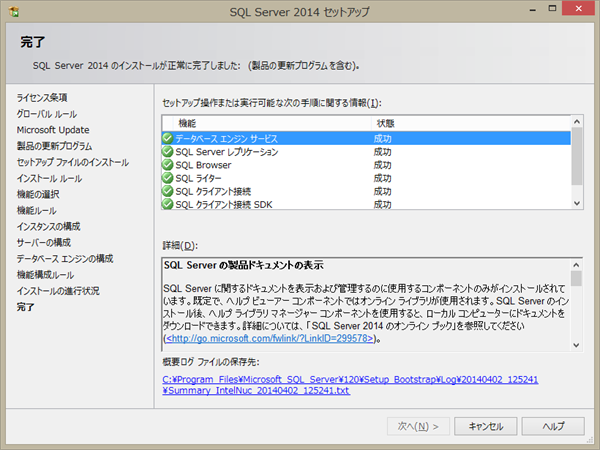Select the SQL クライアント接続 SDK row

click(x=366, y=204)
